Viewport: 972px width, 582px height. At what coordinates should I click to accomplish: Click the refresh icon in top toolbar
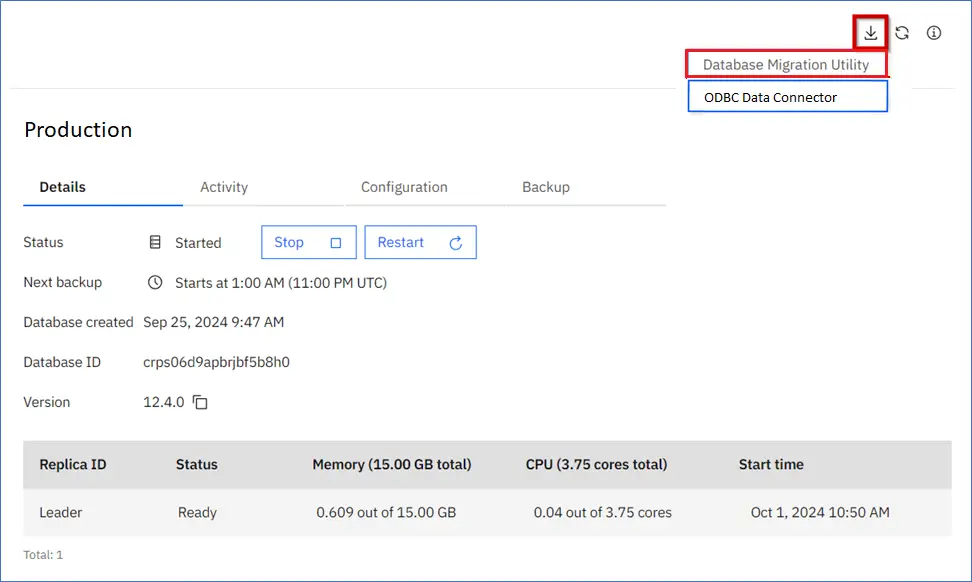[x=902, y=33]
